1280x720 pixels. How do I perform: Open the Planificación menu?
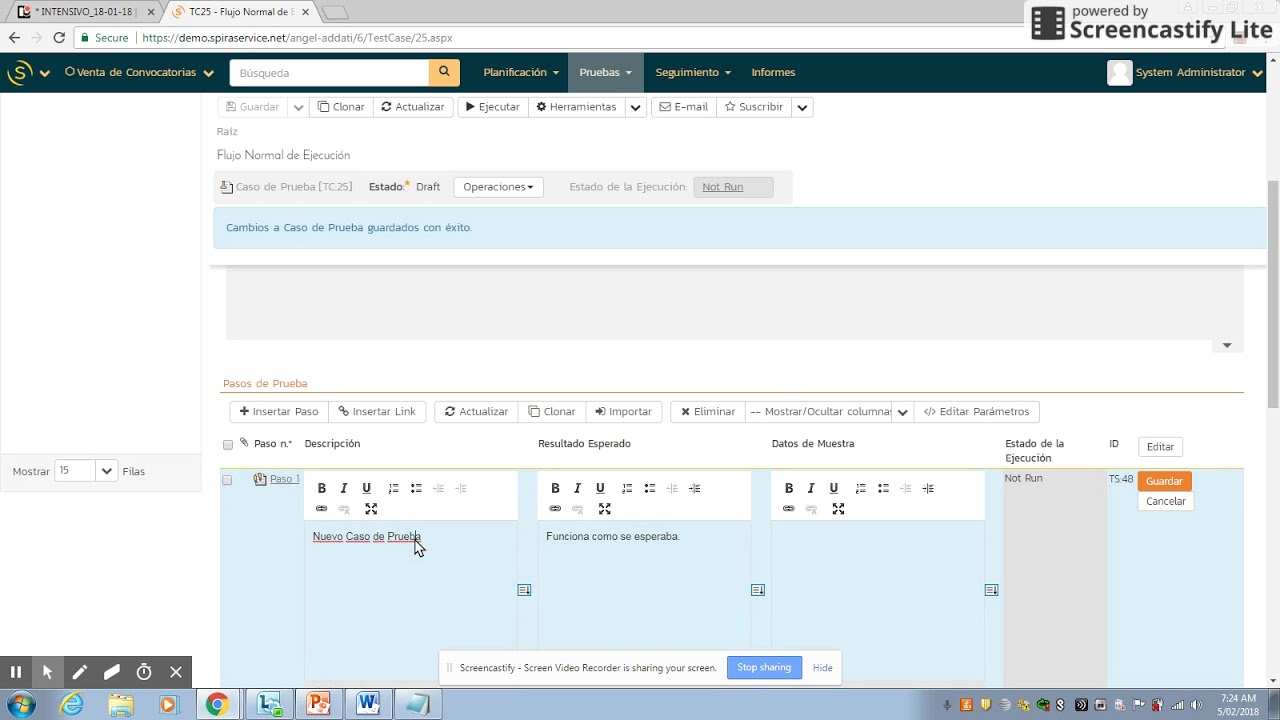click(521, 72)
